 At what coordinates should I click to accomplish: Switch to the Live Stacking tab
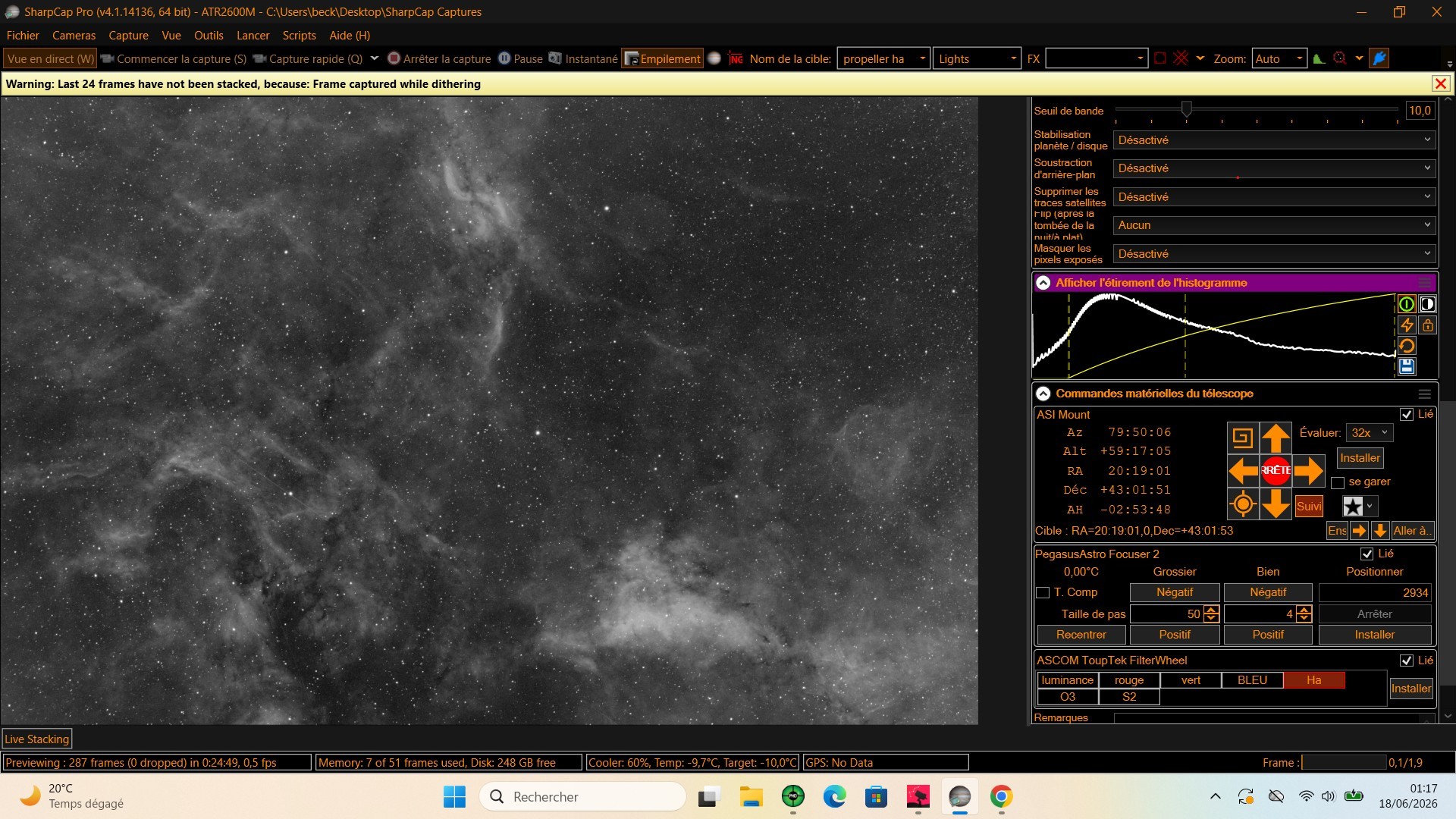(x=37, y=739)
